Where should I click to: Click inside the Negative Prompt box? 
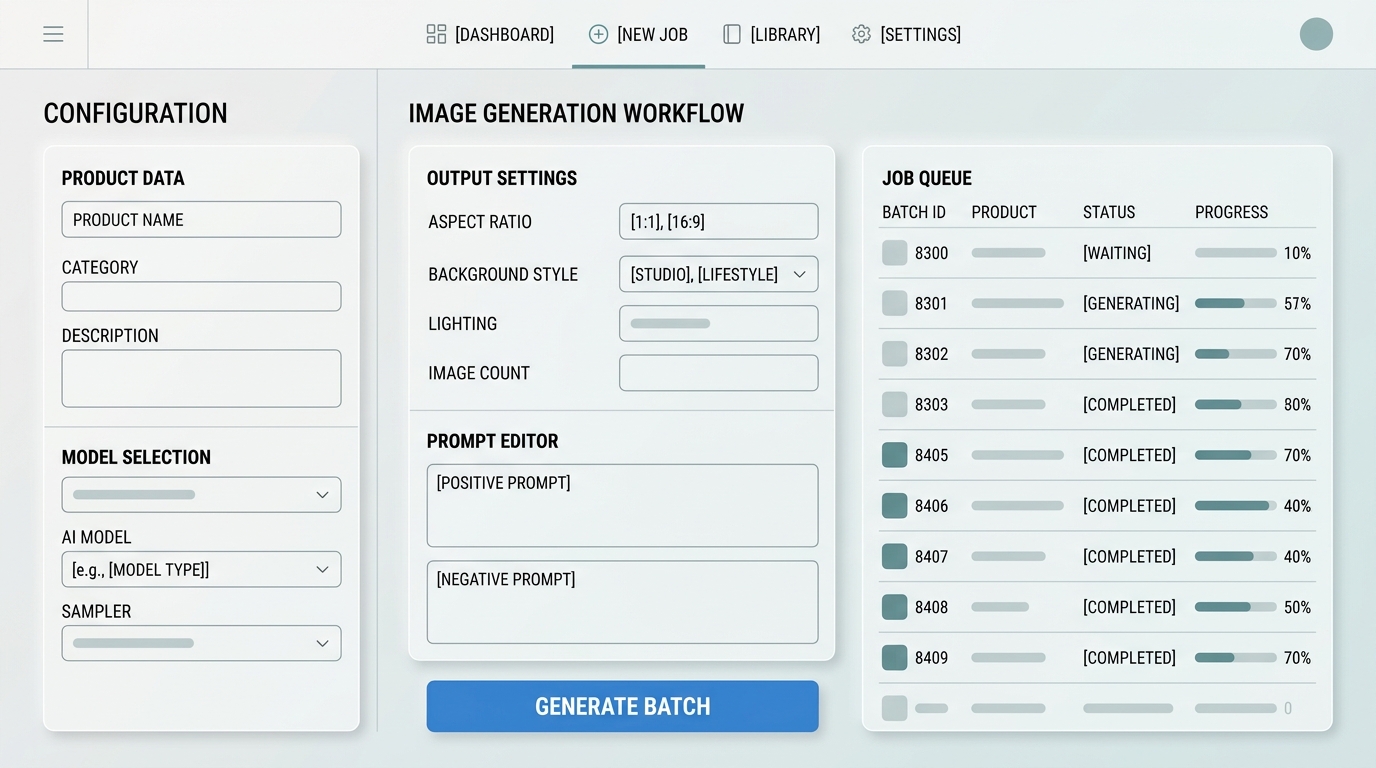point(622,602)
